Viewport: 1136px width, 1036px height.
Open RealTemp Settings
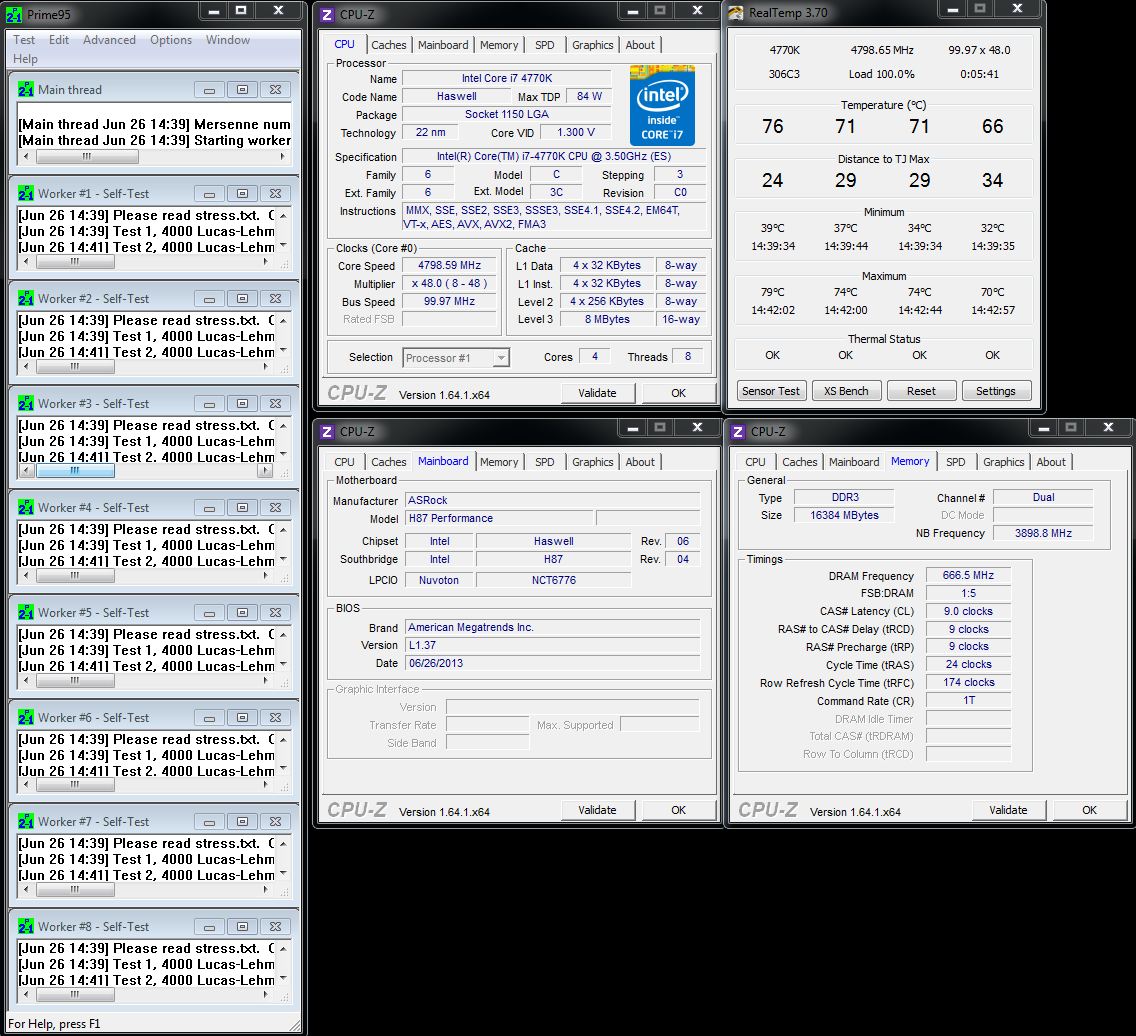(x=996, y=391)
